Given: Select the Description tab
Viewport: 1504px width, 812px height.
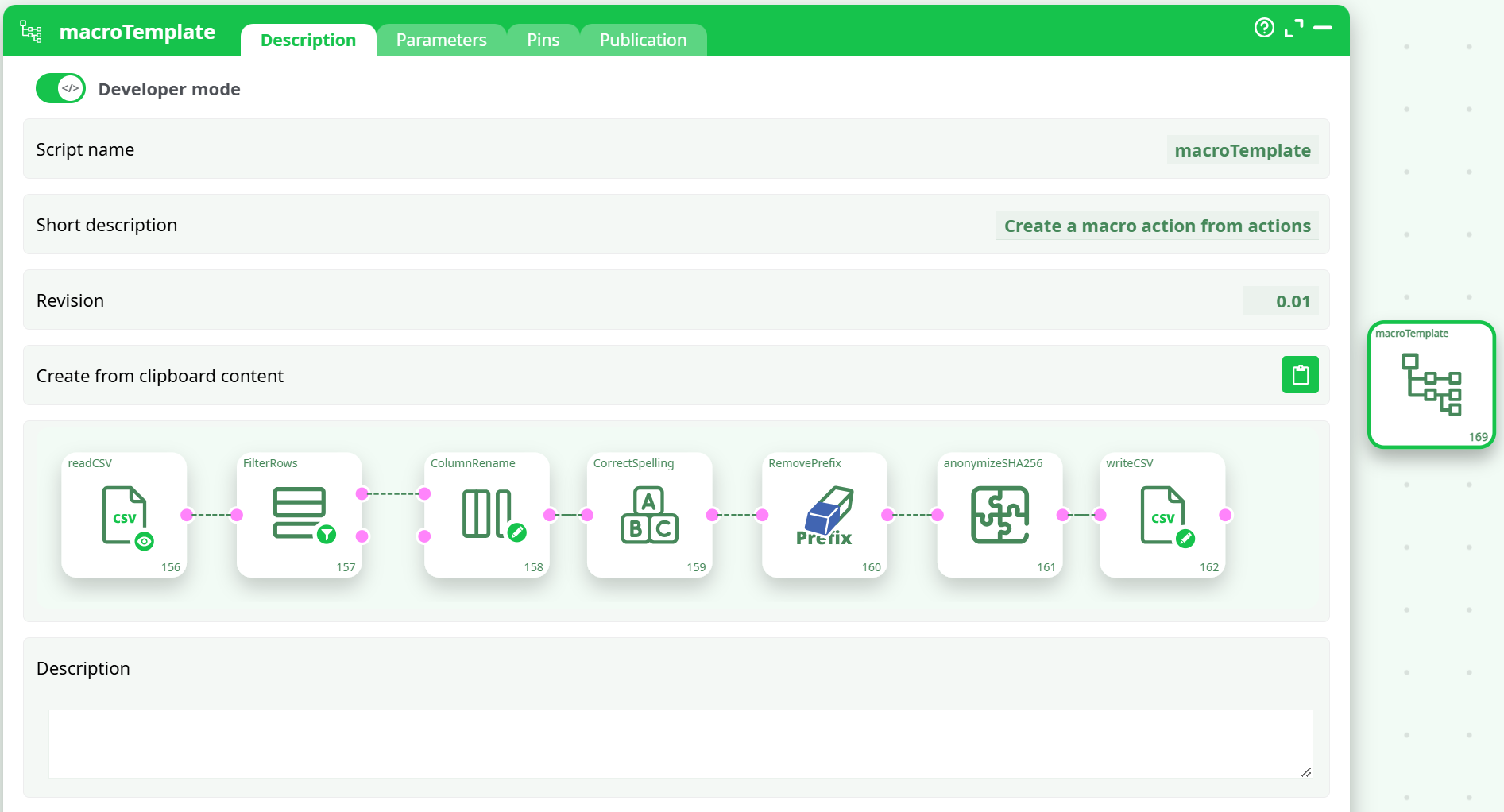Looking at the screenshot, I should pos(308,41).
